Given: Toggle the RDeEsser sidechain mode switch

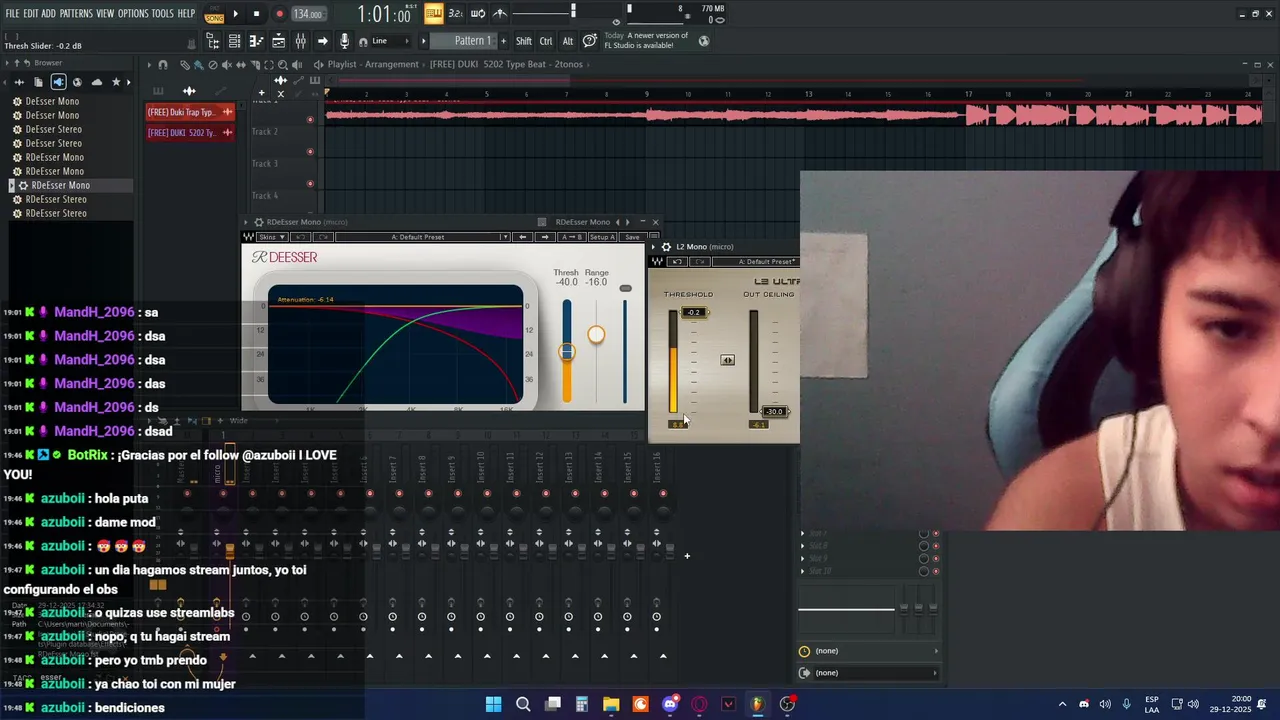Looking at the screenshot, I should click(x=626, y=288).
